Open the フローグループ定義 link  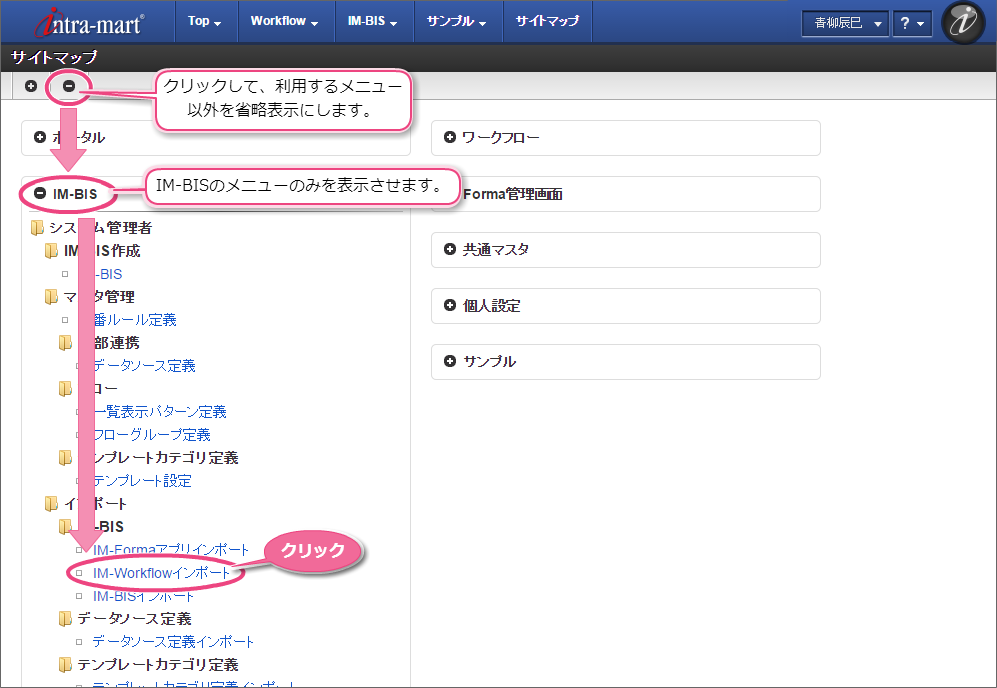click(x=151, y=434)
